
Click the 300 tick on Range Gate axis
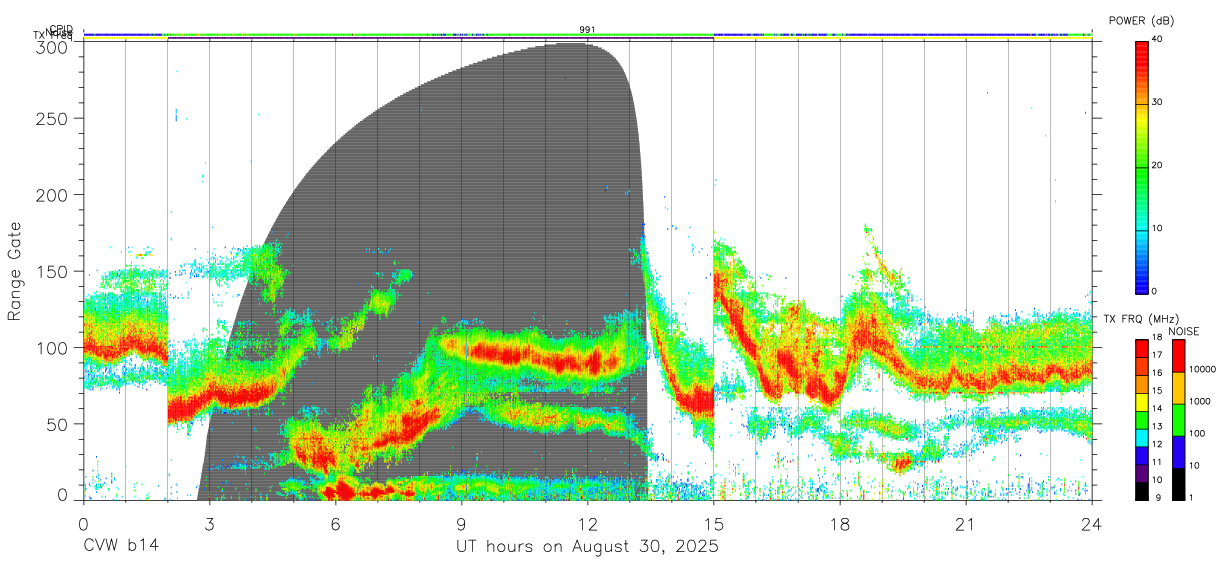pos(54,47)
